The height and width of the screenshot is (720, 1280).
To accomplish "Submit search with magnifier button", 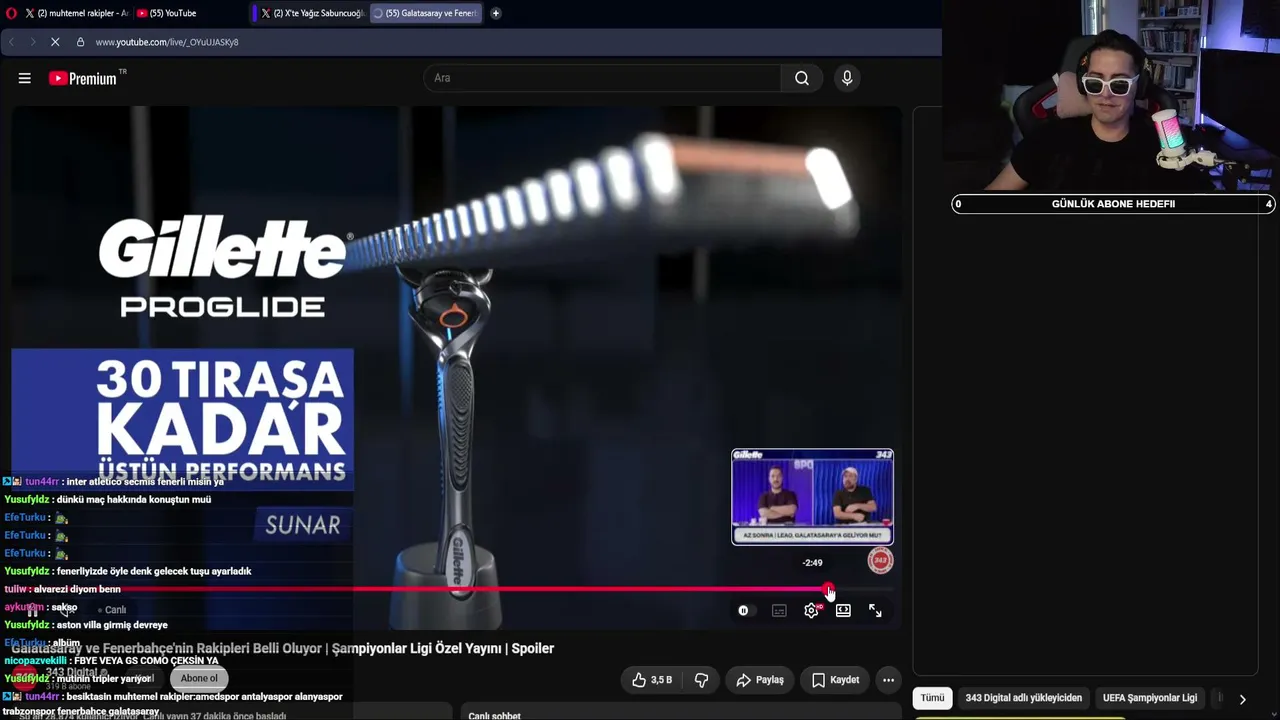I will [x=802, y=78].
